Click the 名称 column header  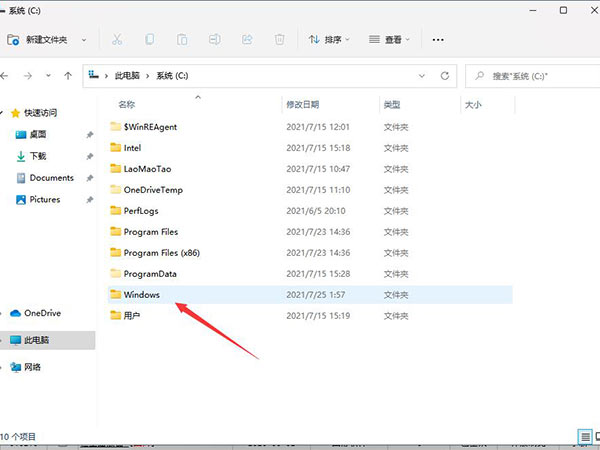[x=126, y=104]
